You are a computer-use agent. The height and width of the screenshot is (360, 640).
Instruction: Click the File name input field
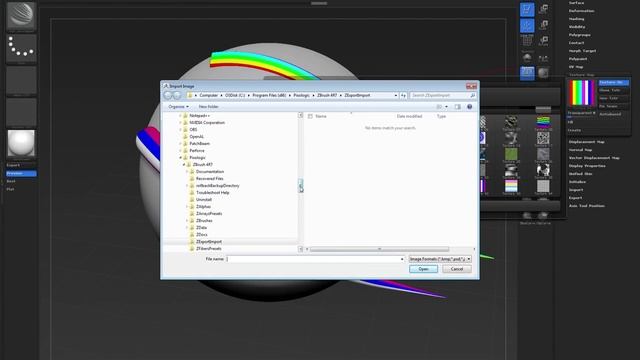click(315, 259)
